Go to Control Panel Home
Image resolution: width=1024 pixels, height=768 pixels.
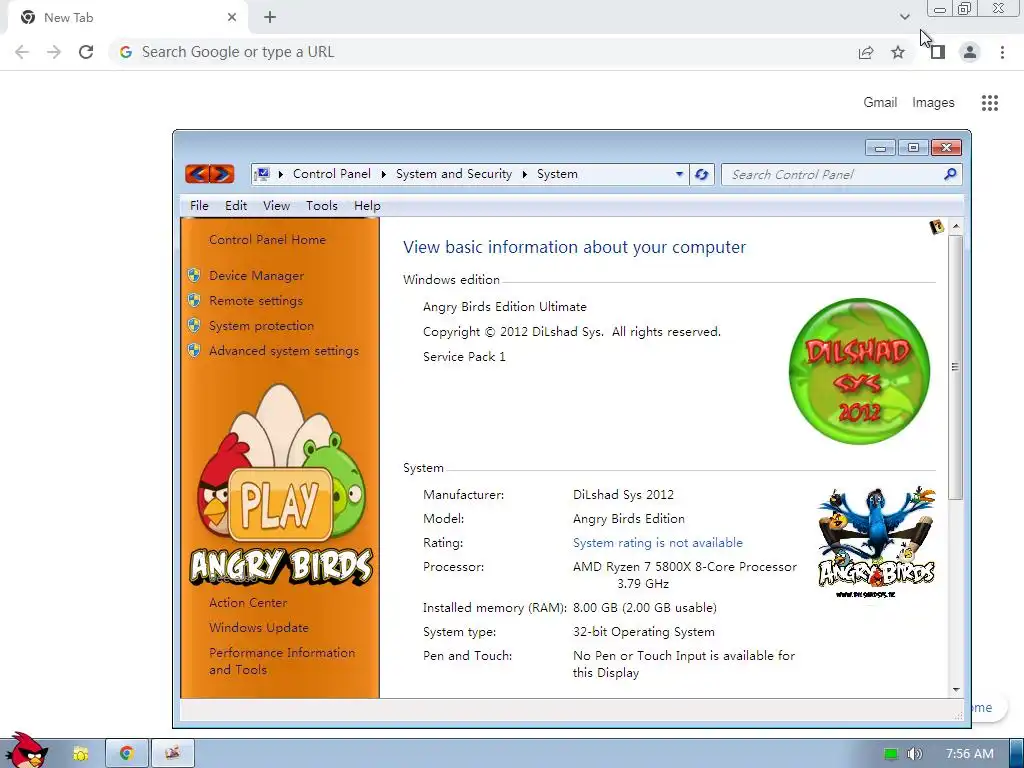click(x=267, y=240)
